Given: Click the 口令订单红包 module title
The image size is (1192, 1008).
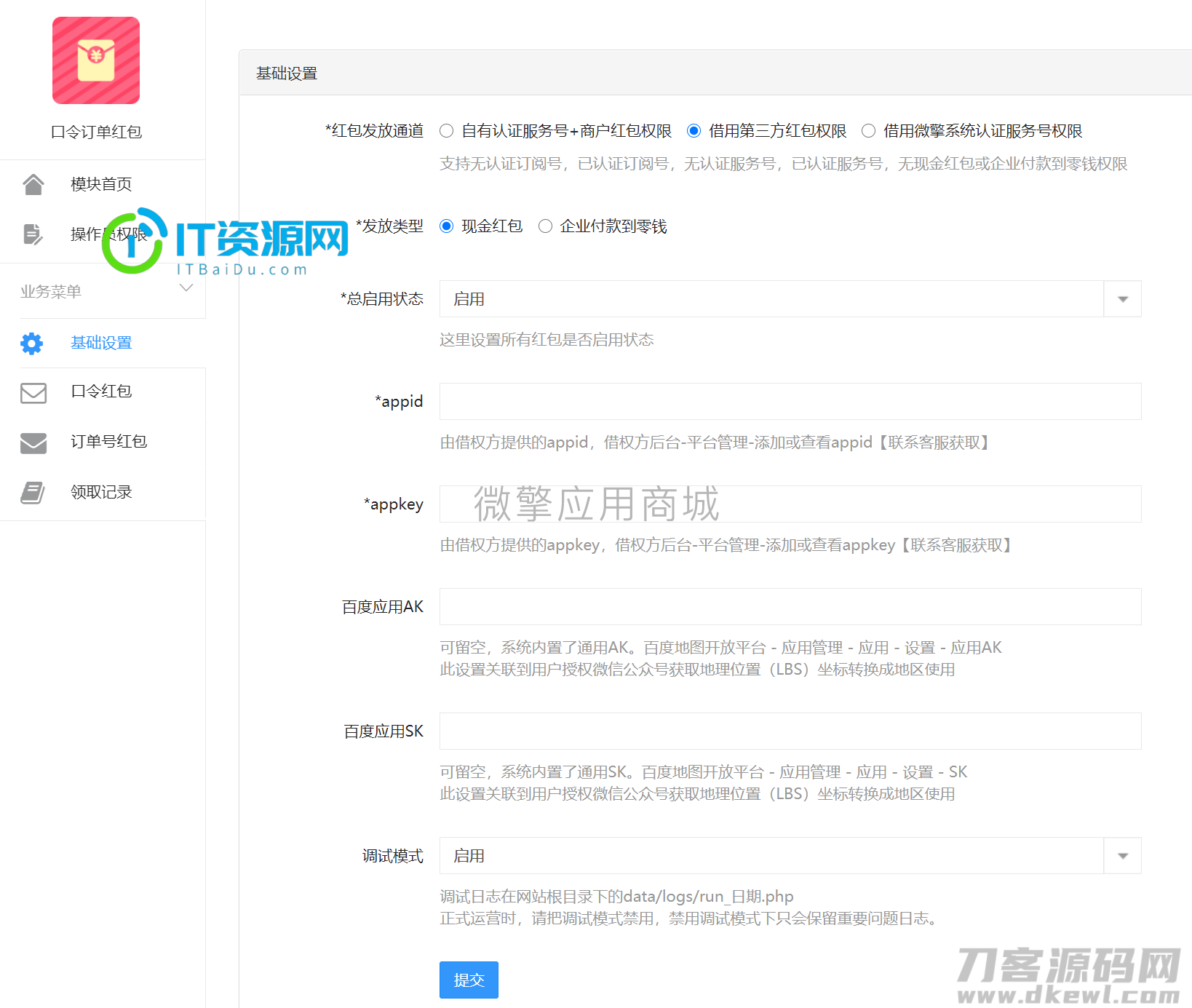Looking at the screenshot, I should (x=96, y=132).
